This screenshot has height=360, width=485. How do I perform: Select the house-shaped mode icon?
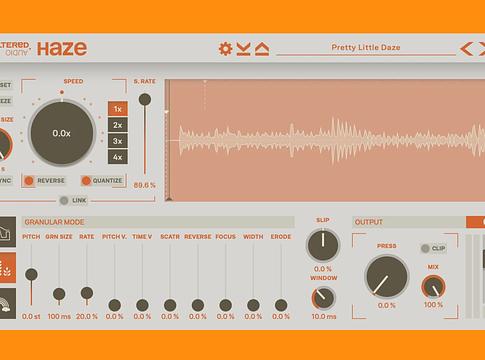tap(7, 232)
